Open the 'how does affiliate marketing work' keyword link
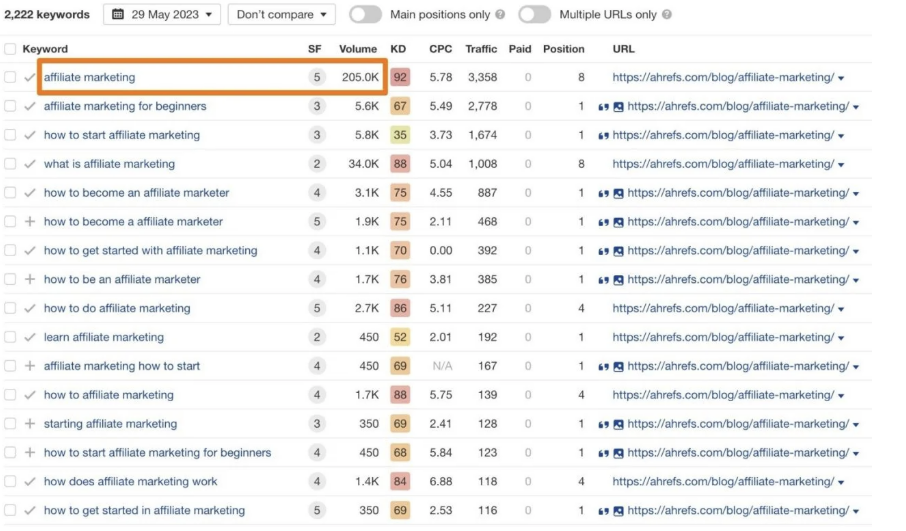 [130, 482]
